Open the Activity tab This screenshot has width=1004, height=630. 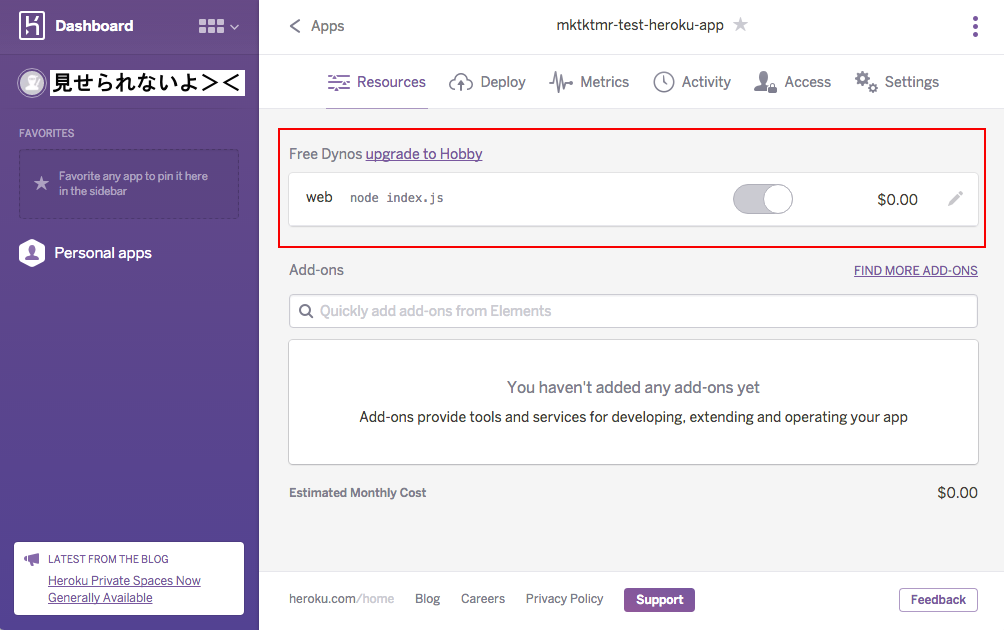point(692,82)
